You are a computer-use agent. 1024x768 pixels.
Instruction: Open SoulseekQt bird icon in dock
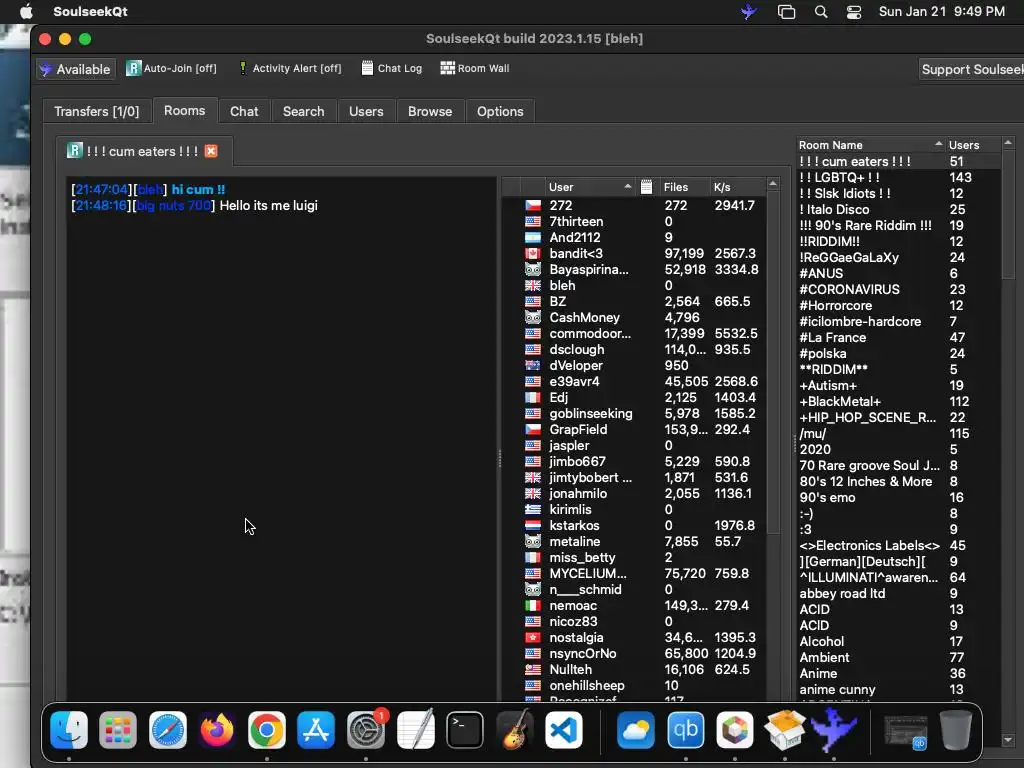point(834,729)
